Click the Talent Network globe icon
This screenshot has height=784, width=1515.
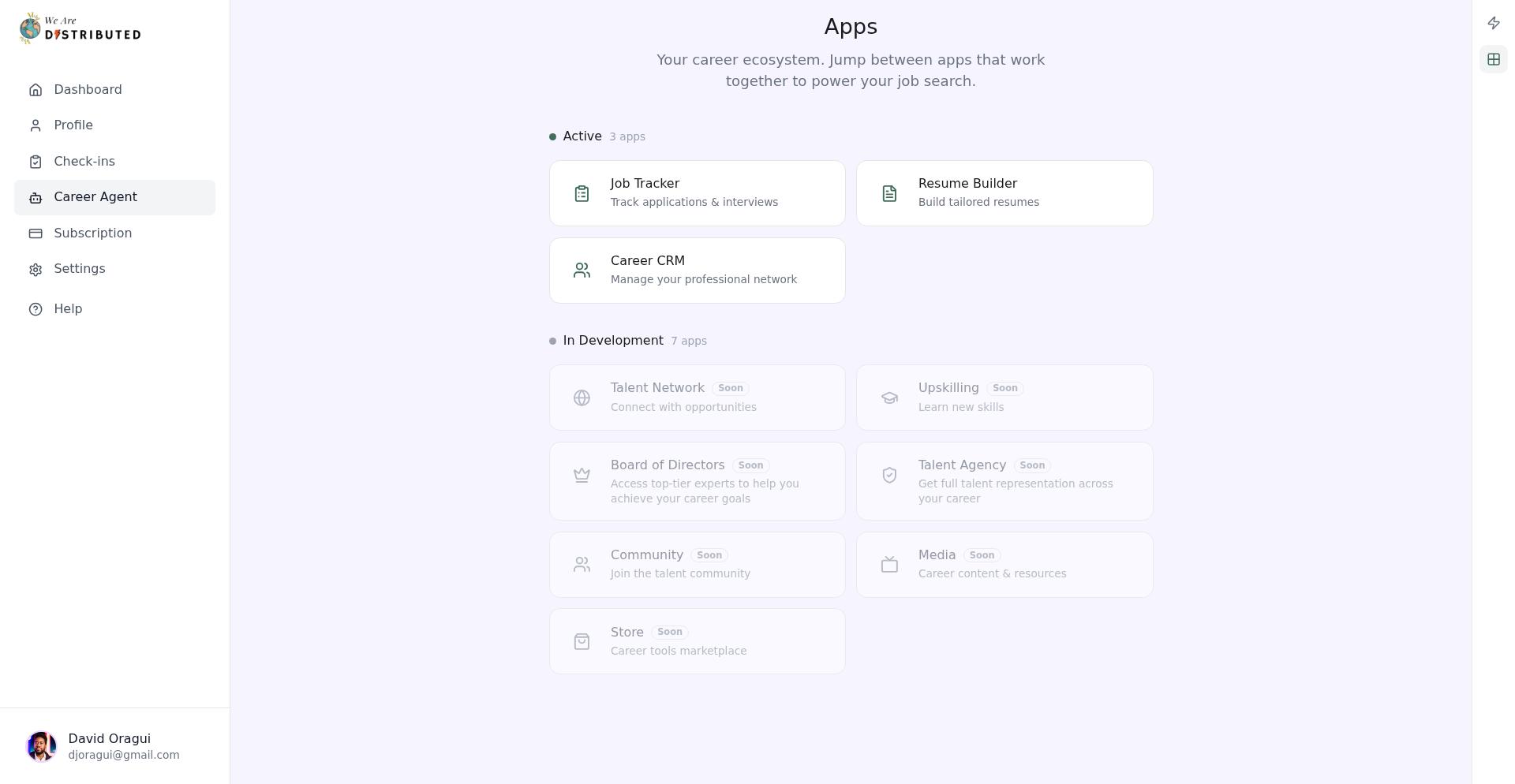(x=582, y=398)
